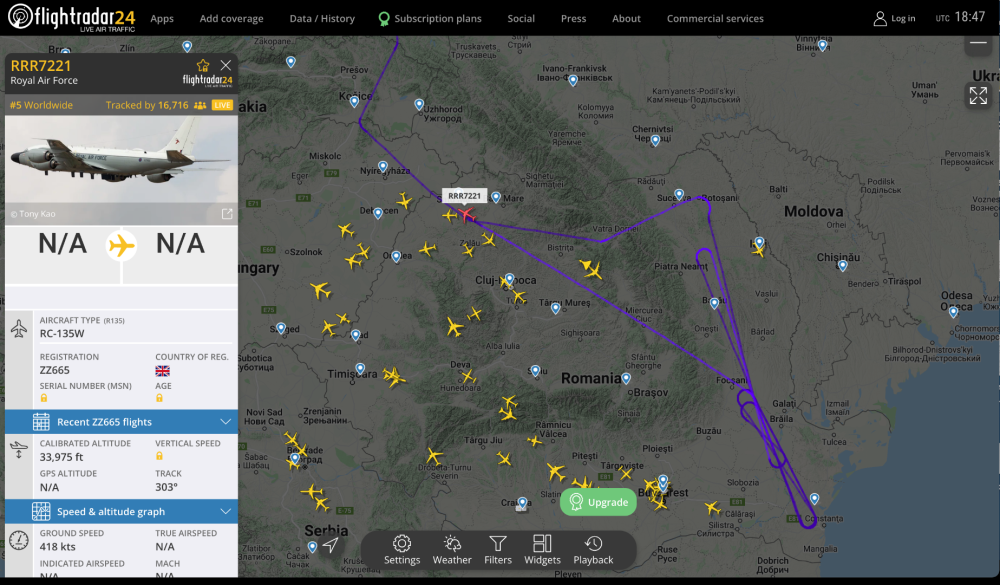Enter fullscreen map view
The width and height of the screenshot is (1000, 585).
click(977, 95)
